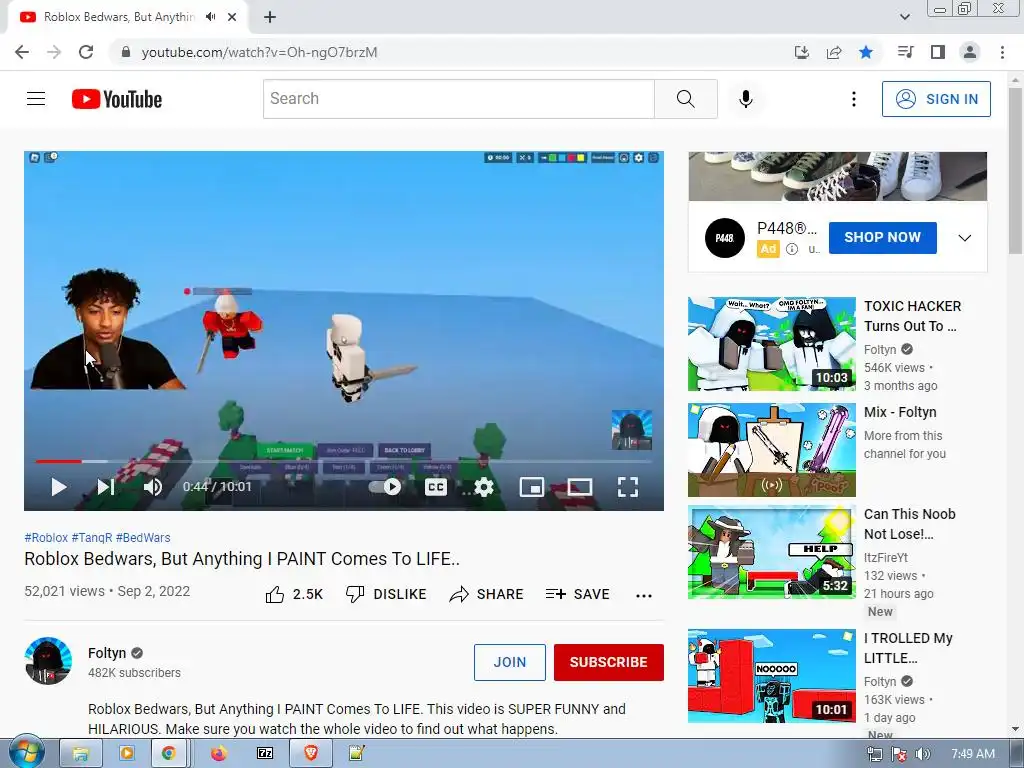Viewport: 1024px width, 768px height.
Task: Open the tab search dropdown arrow
Action: tap(904, 17)
